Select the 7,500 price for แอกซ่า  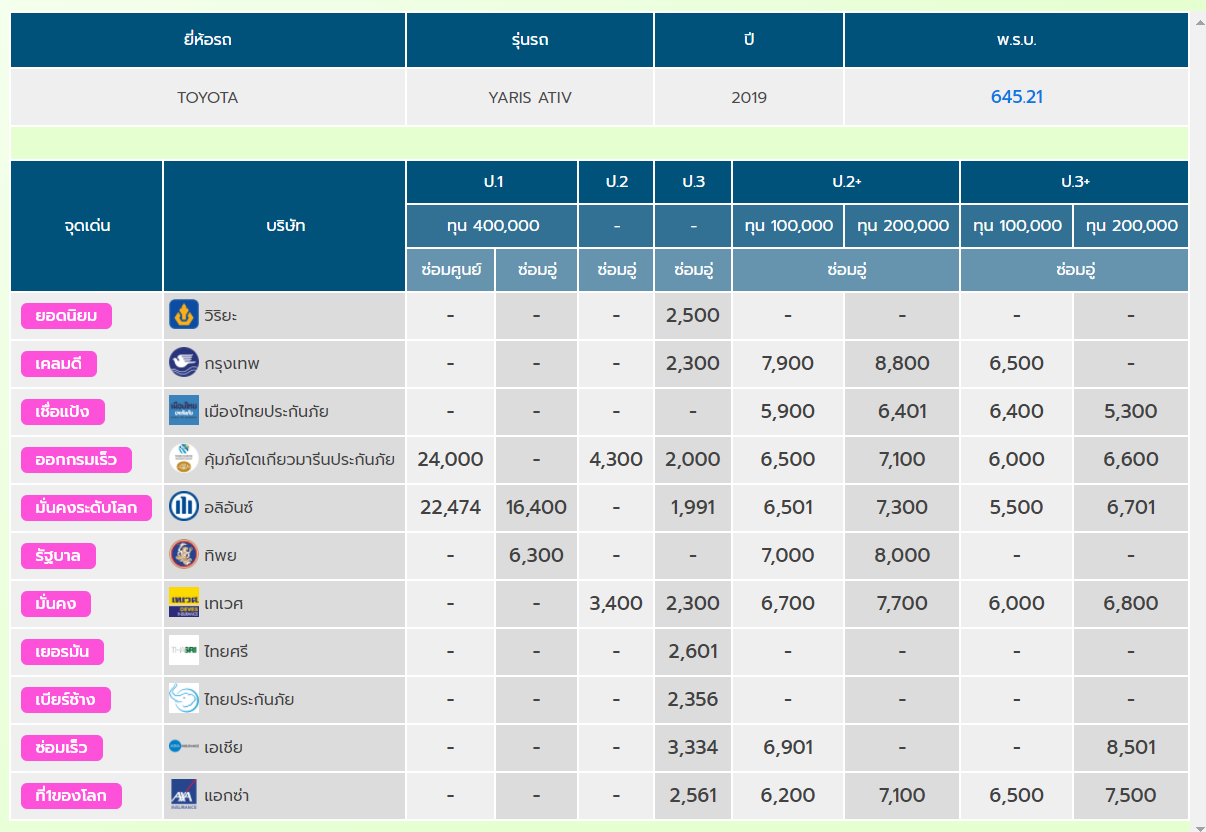point(1131,795)
